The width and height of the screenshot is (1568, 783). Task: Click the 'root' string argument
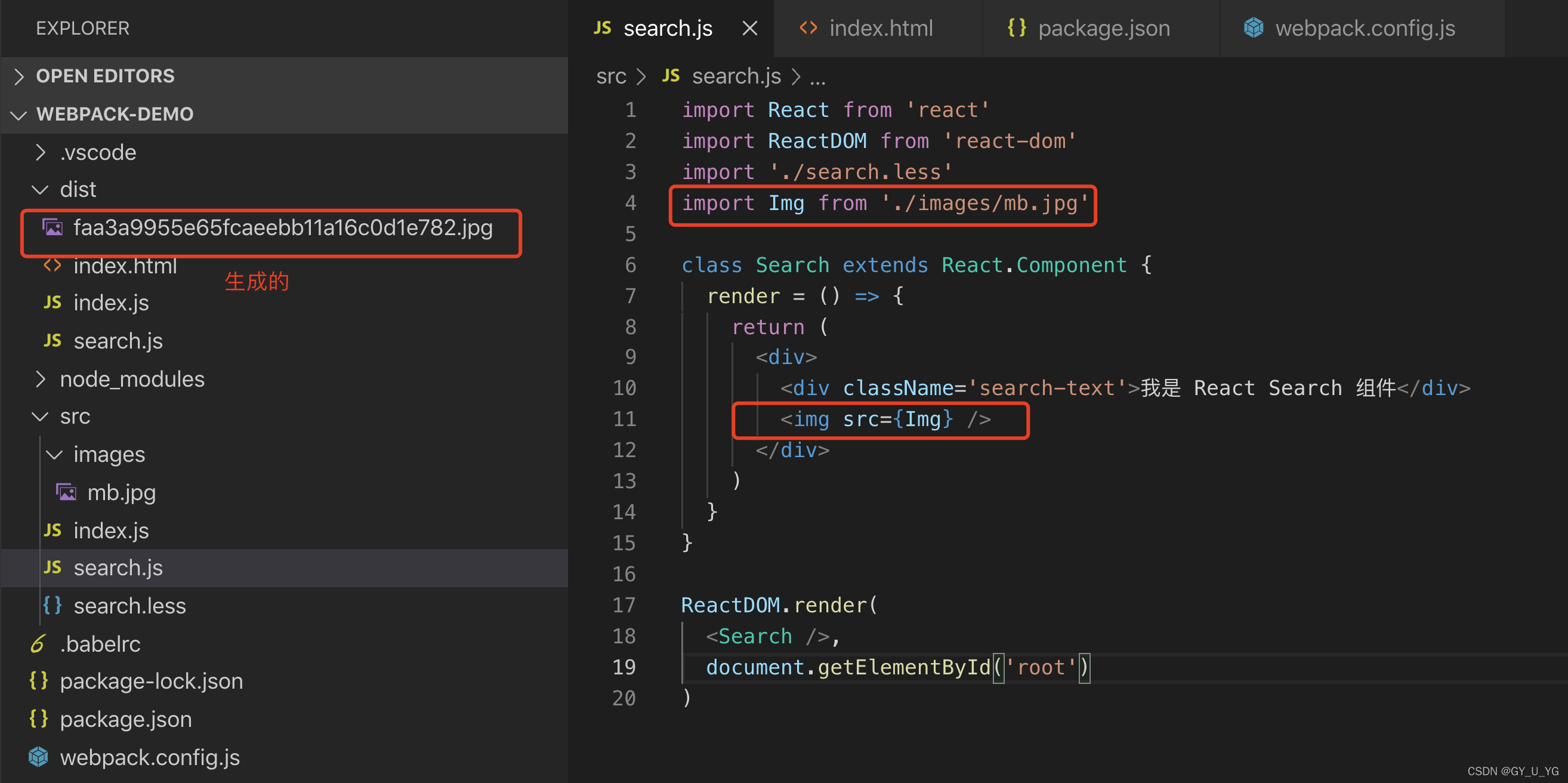[x=1041, y=667]
